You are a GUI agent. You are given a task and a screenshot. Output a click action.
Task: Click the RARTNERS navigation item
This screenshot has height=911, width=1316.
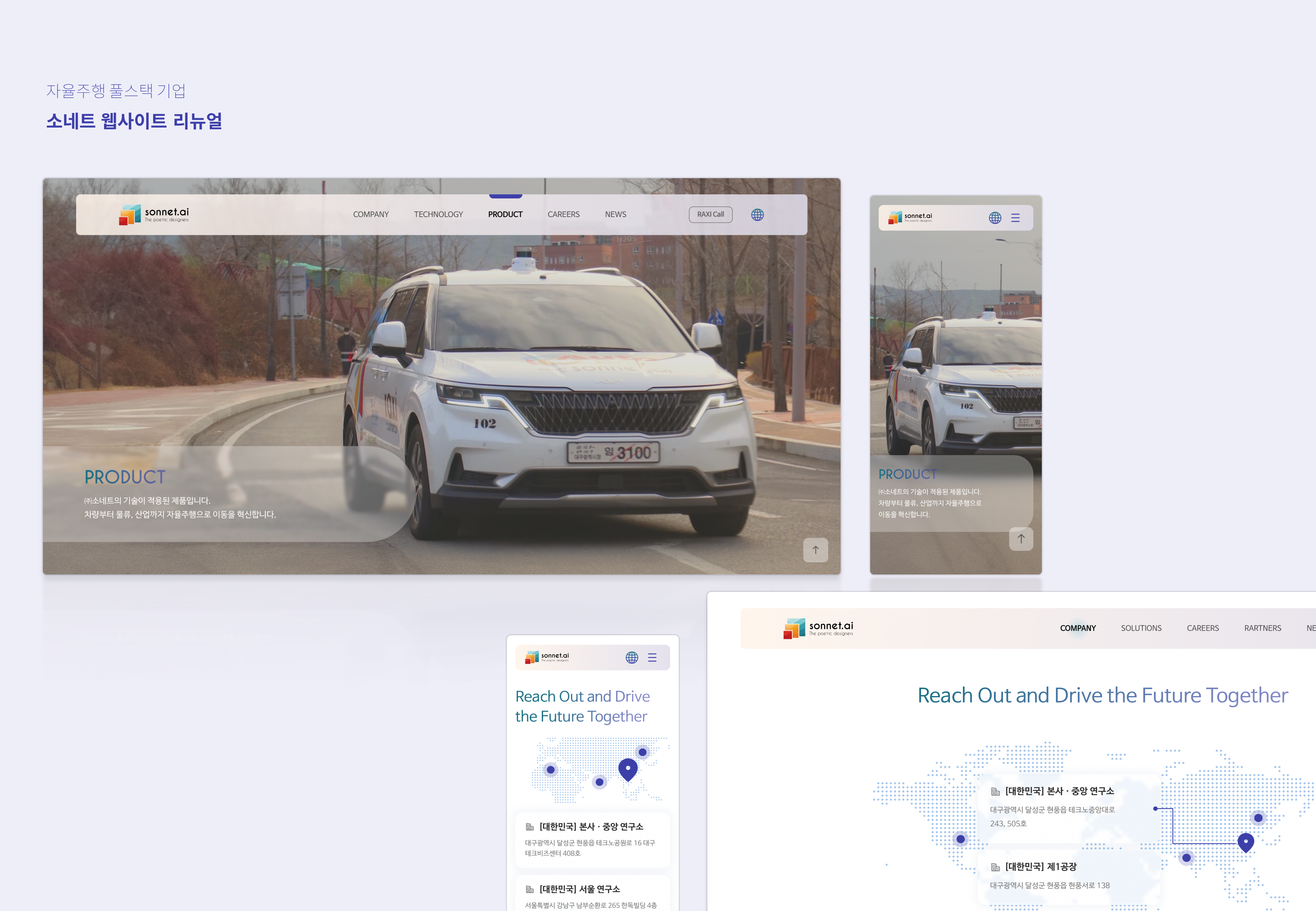pos(1263,628)
